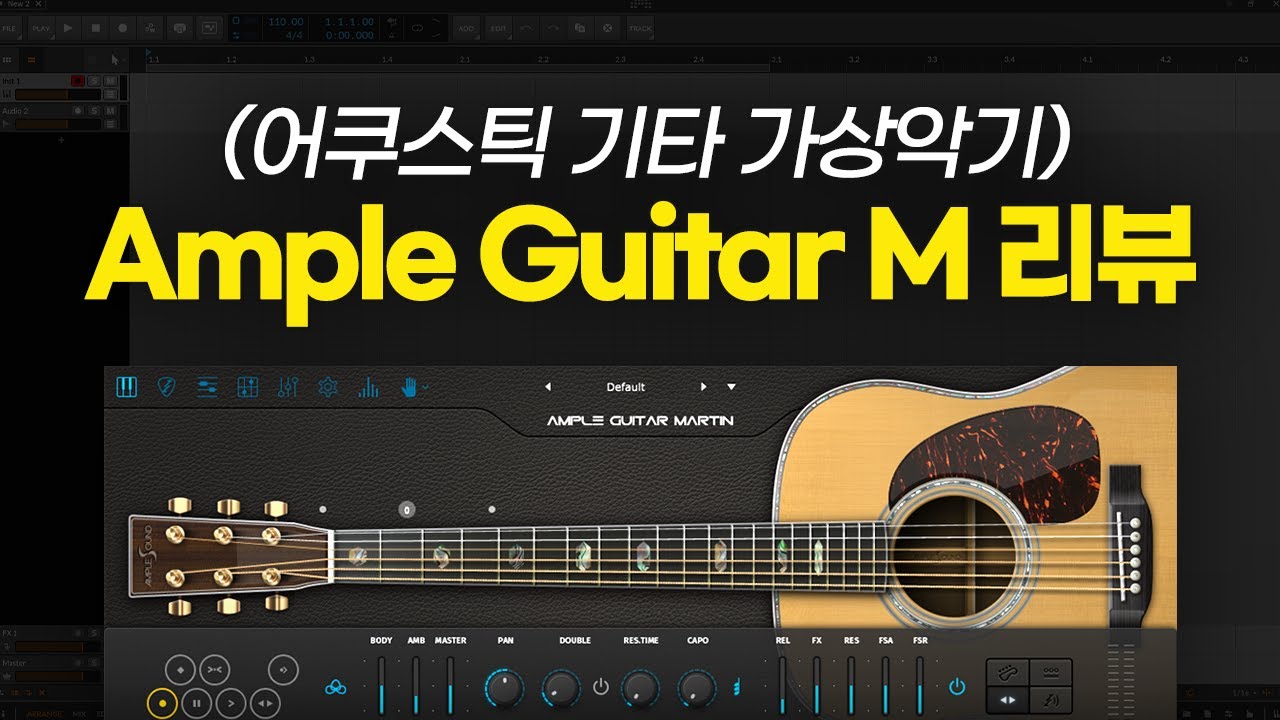Adjust the MASTER volume slider
1280x720 pixels.
point(451,686)
